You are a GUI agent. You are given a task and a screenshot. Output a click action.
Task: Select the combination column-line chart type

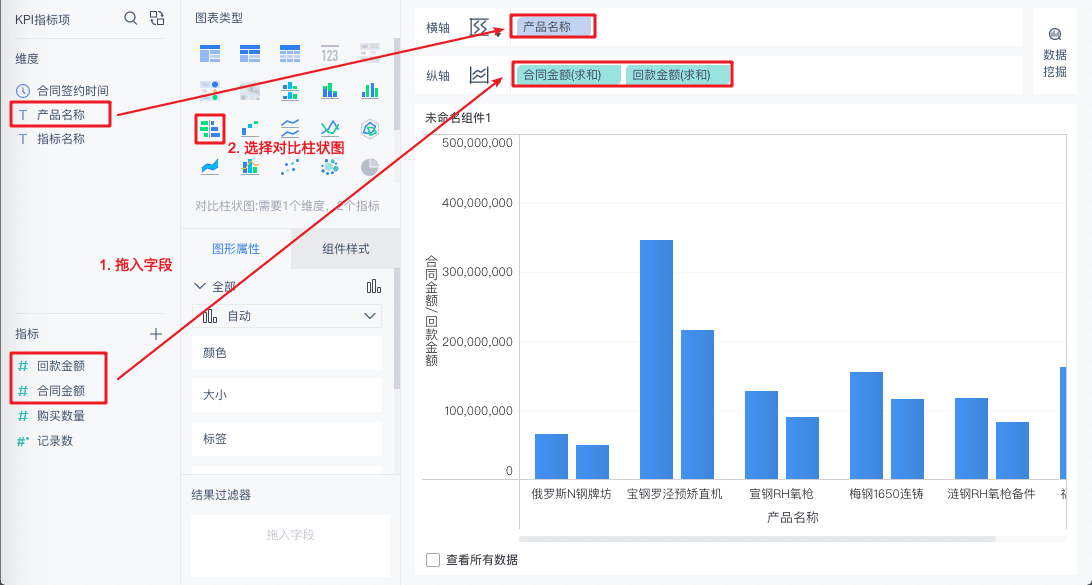click(249, 167)
